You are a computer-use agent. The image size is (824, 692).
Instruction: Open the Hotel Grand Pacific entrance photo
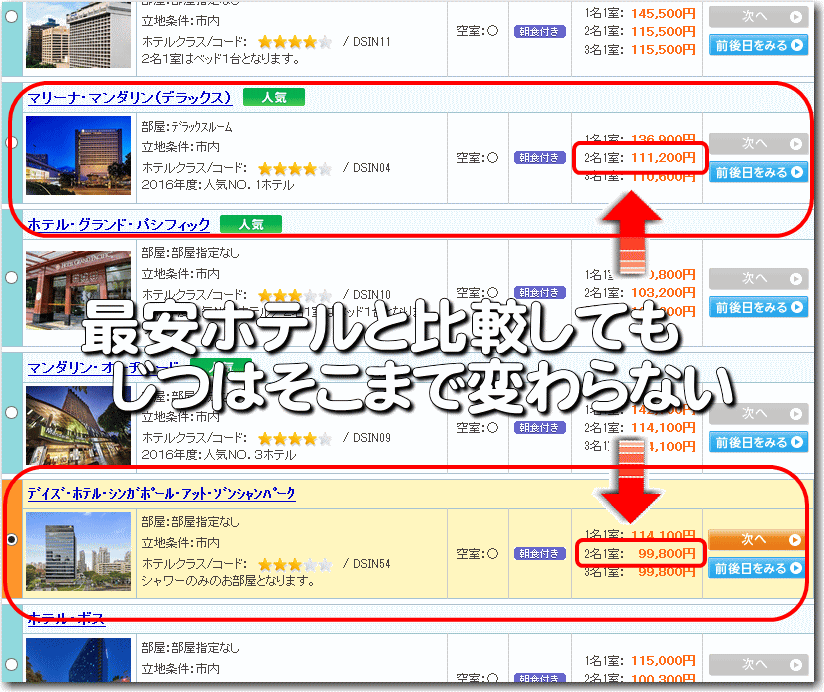[x=78, y=291]
